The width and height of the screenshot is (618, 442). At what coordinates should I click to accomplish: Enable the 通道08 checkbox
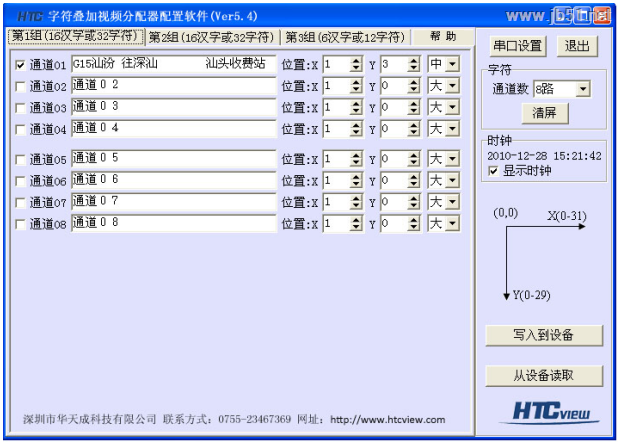[x=20, y=224]
